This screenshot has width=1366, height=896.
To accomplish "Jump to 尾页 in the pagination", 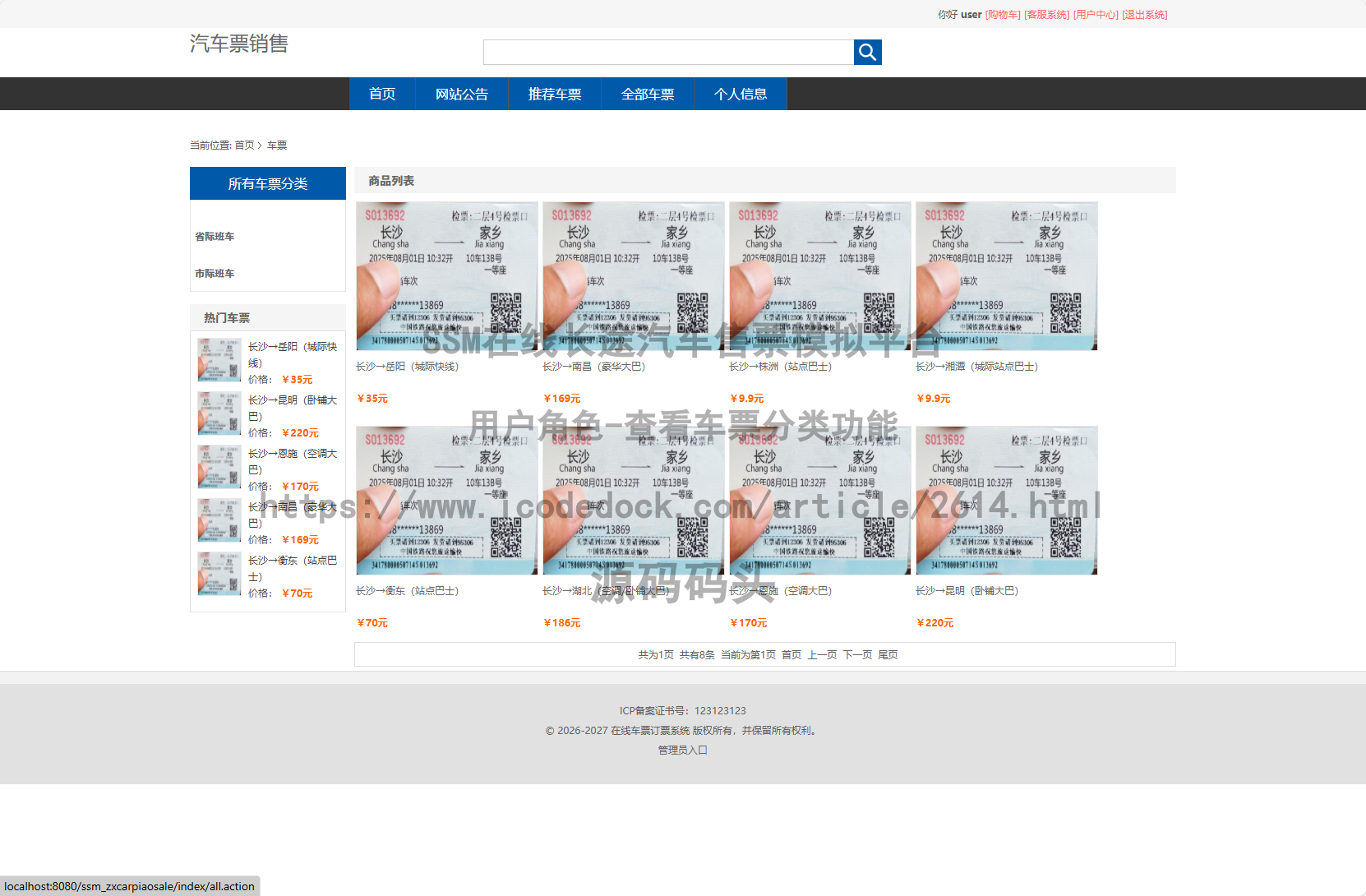I will [x=888, y=655].
